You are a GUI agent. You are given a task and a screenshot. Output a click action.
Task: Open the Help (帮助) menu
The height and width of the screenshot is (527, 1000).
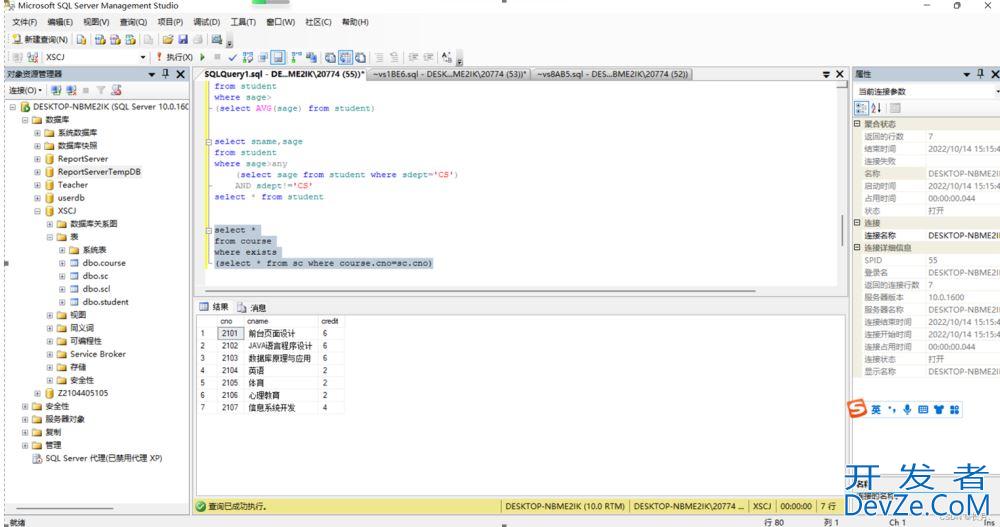point(355,22)
